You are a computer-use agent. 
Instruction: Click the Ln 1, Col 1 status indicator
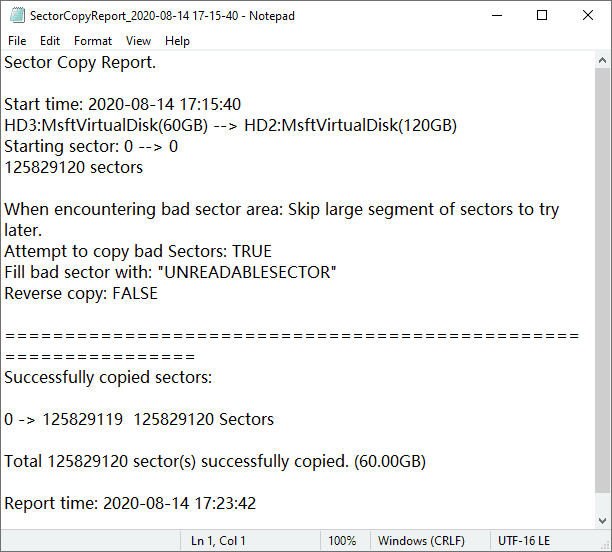pyautogui.click(x=218, y=541)
